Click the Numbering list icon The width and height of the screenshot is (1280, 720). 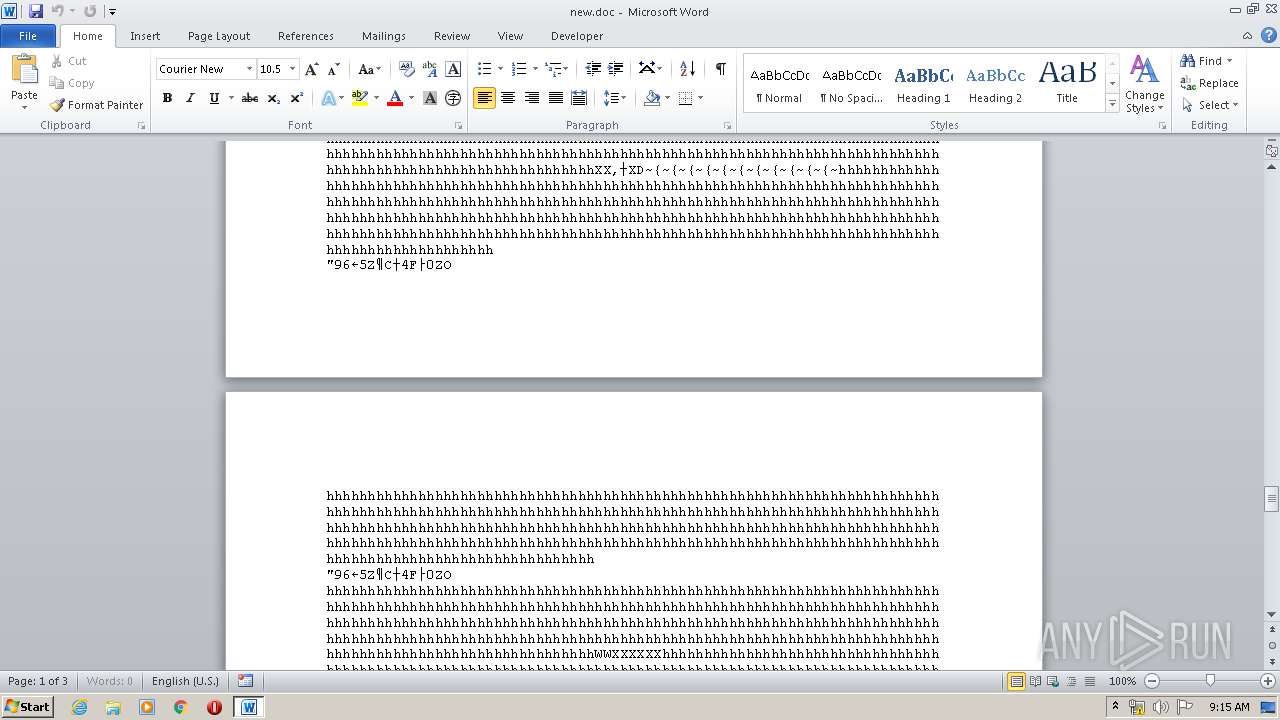click(518, 69)
